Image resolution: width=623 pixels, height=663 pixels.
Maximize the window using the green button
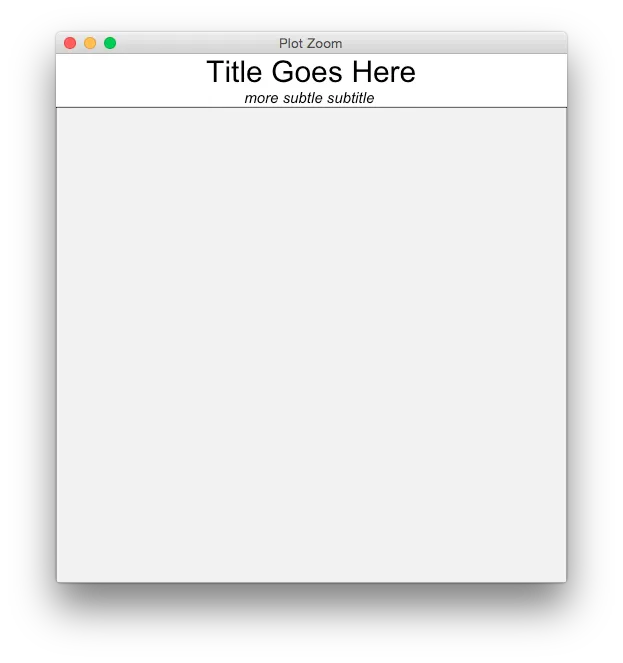pyautogui.click(x=110, y=43)
